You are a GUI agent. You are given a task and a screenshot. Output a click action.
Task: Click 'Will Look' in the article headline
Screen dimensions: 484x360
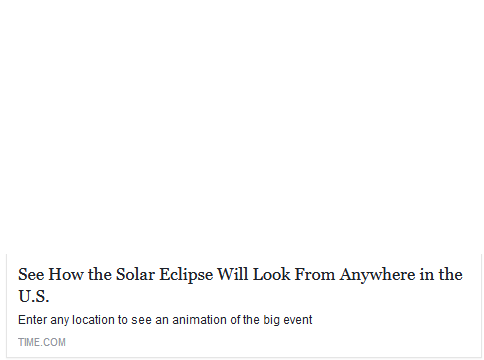(254, 275)
